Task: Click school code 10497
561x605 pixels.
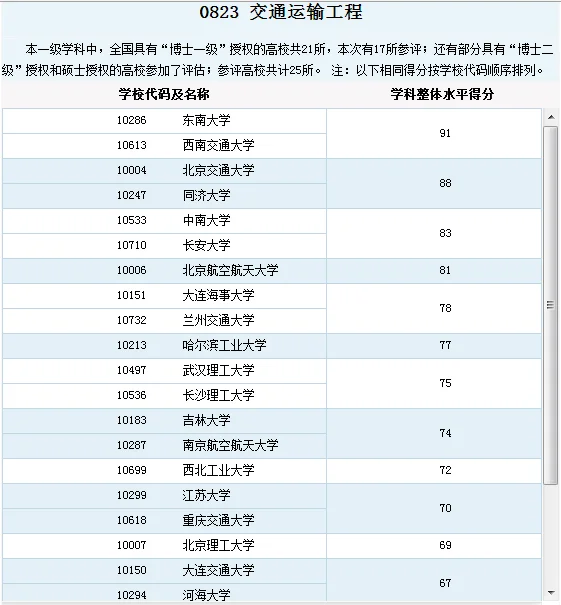Action: (x=132, y=370)
